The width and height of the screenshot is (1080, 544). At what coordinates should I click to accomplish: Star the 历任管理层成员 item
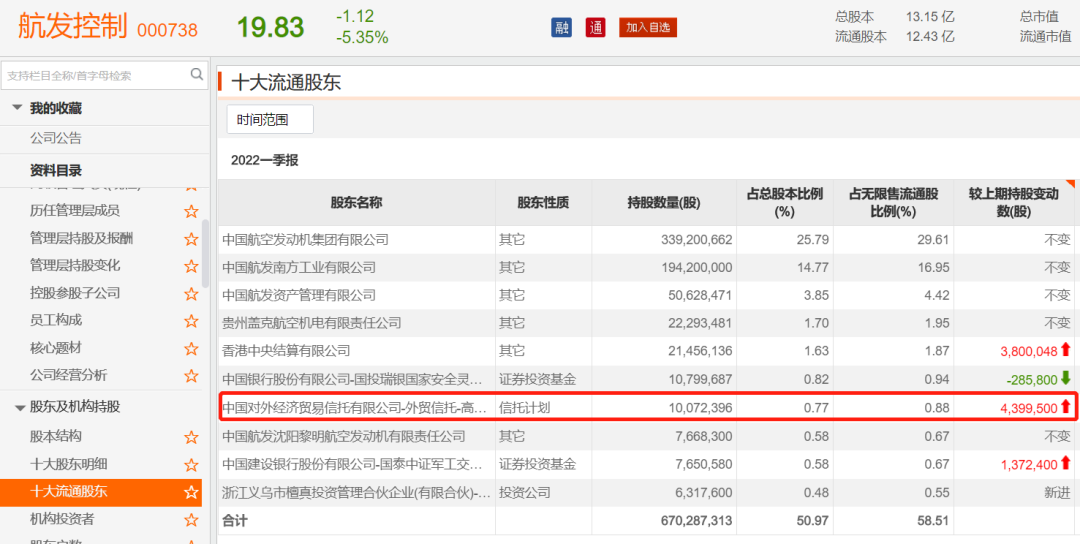(x=191, y=211)
